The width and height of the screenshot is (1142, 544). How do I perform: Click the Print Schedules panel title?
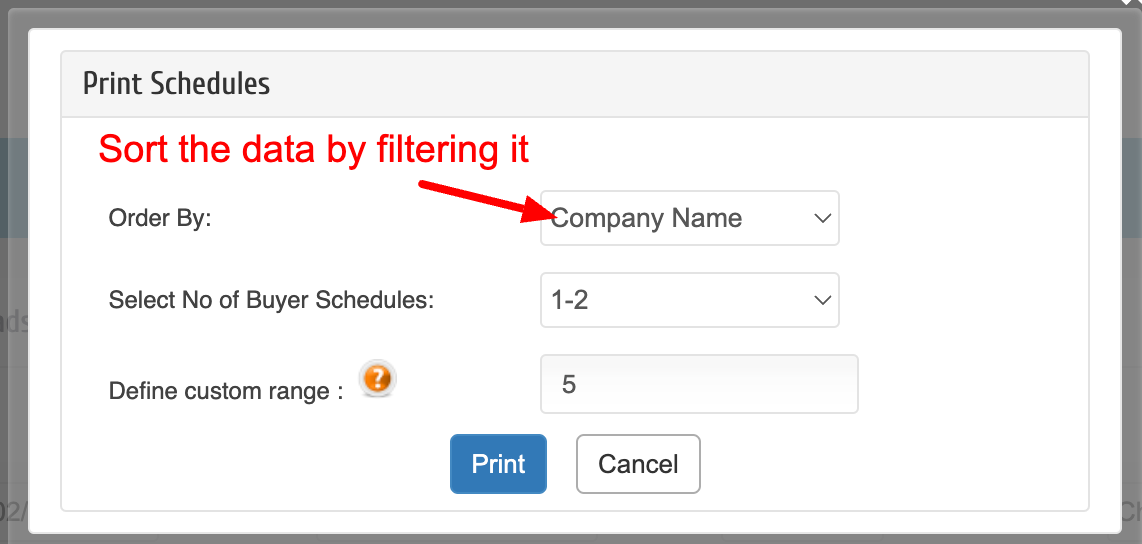click(x=176, y=84)
